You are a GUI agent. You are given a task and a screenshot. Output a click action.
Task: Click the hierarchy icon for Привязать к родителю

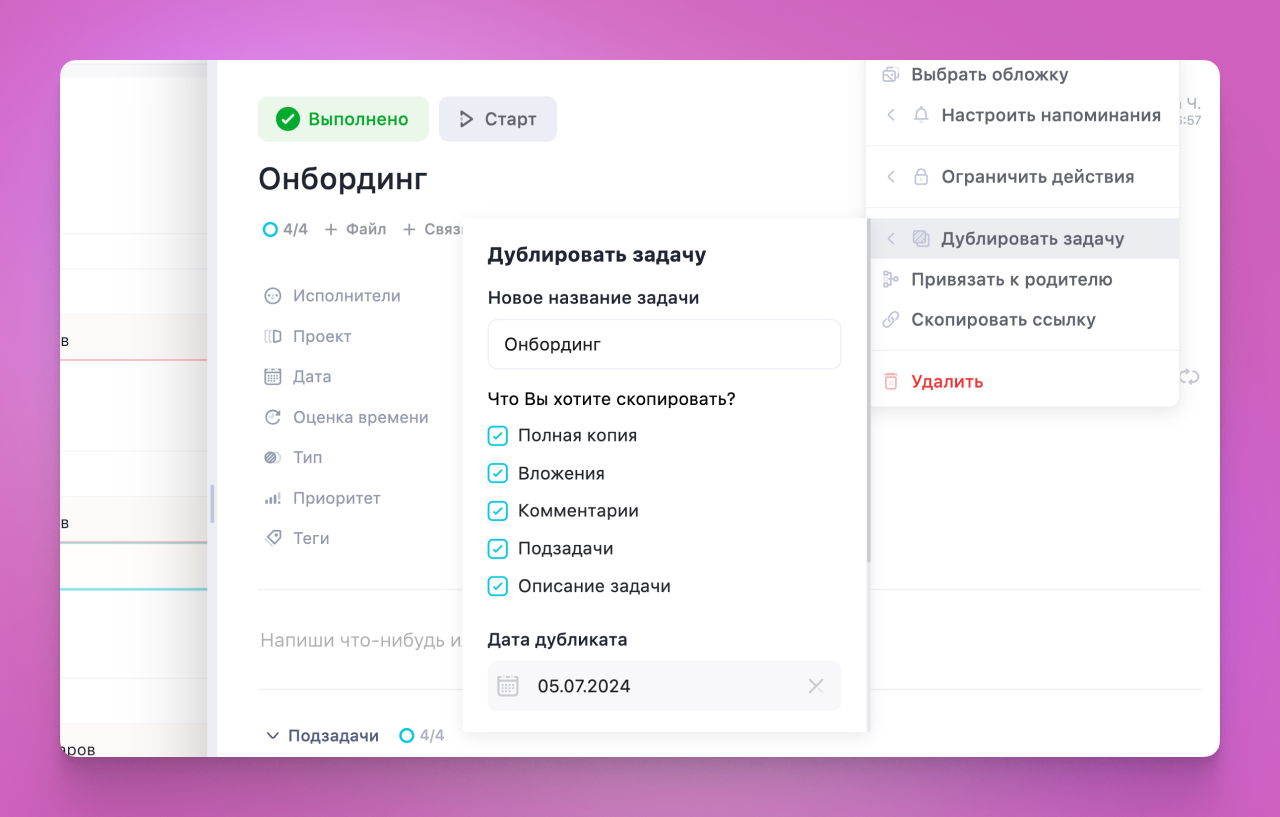pos(890,279)
